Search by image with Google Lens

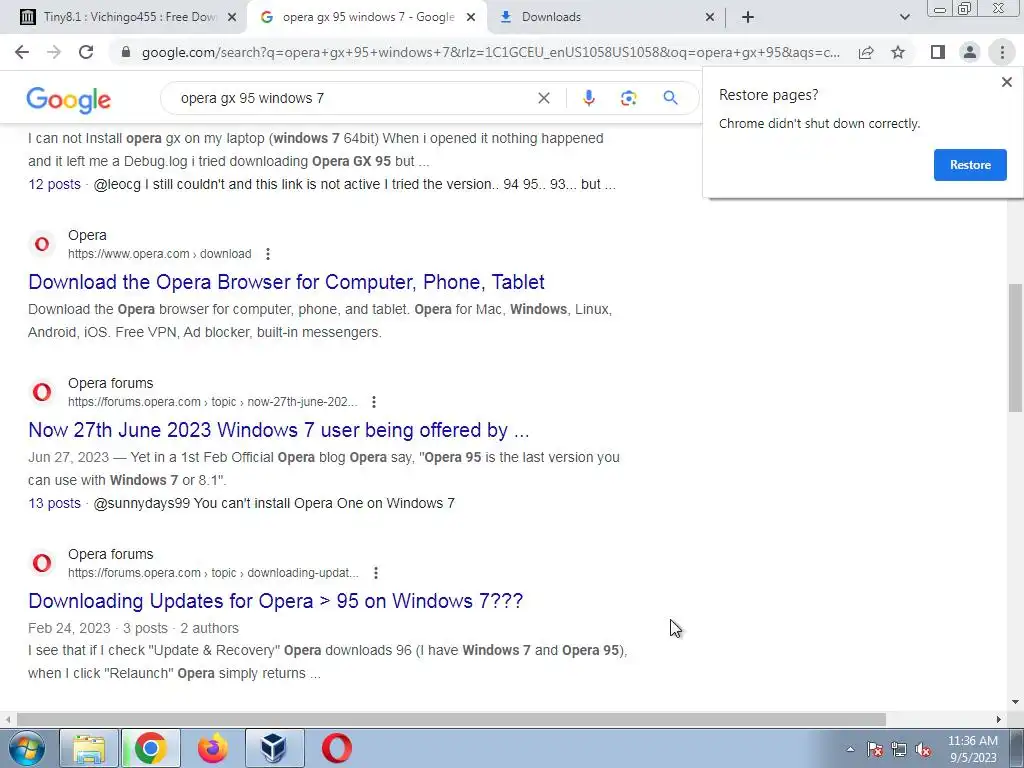[628, 98]
